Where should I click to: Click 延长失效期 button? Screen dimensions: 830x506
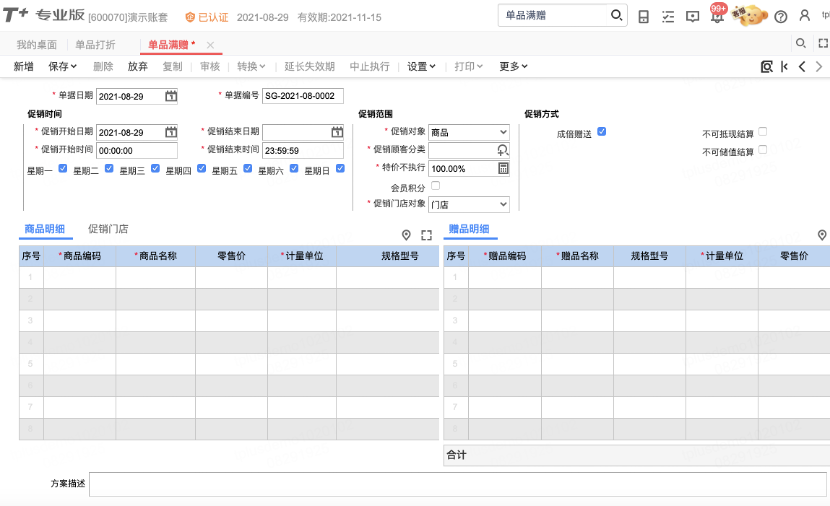pos(310,67)
